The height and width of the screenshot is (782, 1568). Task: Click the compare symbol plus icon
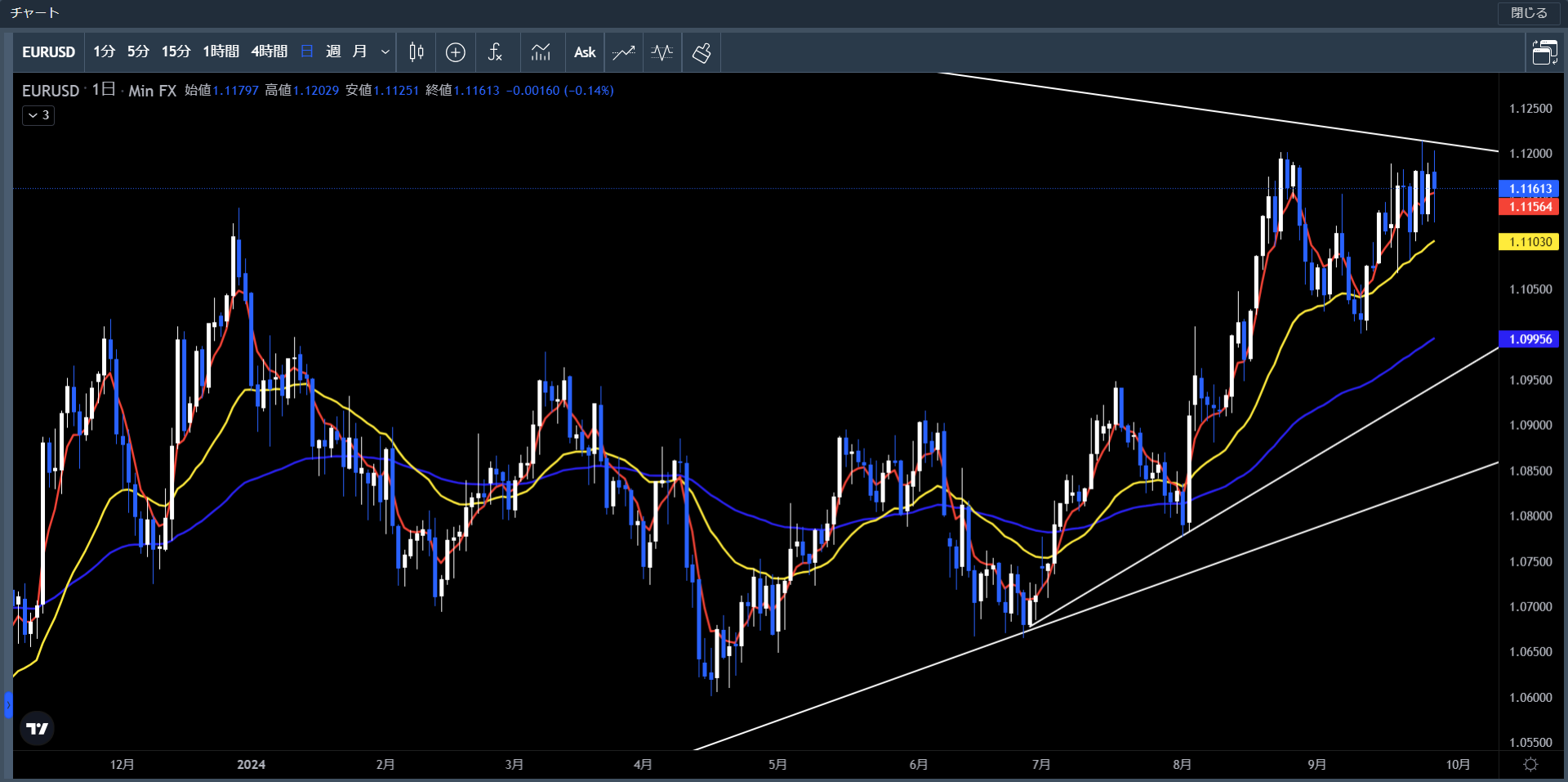pyautogui.click(x=456, y=52)
